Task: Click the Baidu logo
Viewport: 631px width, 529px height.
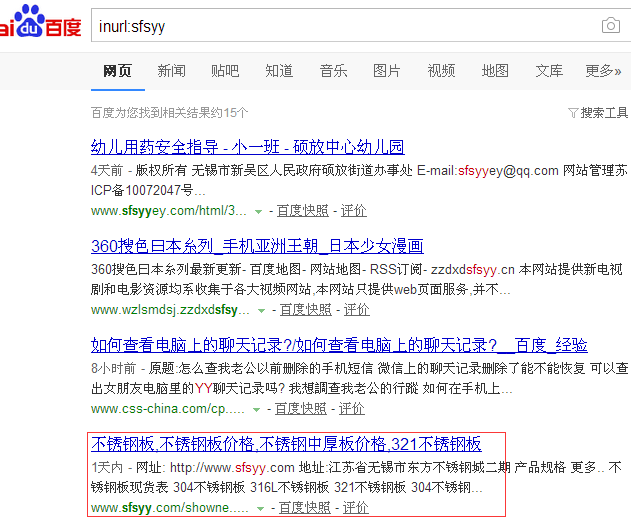Action: point(40,21)
